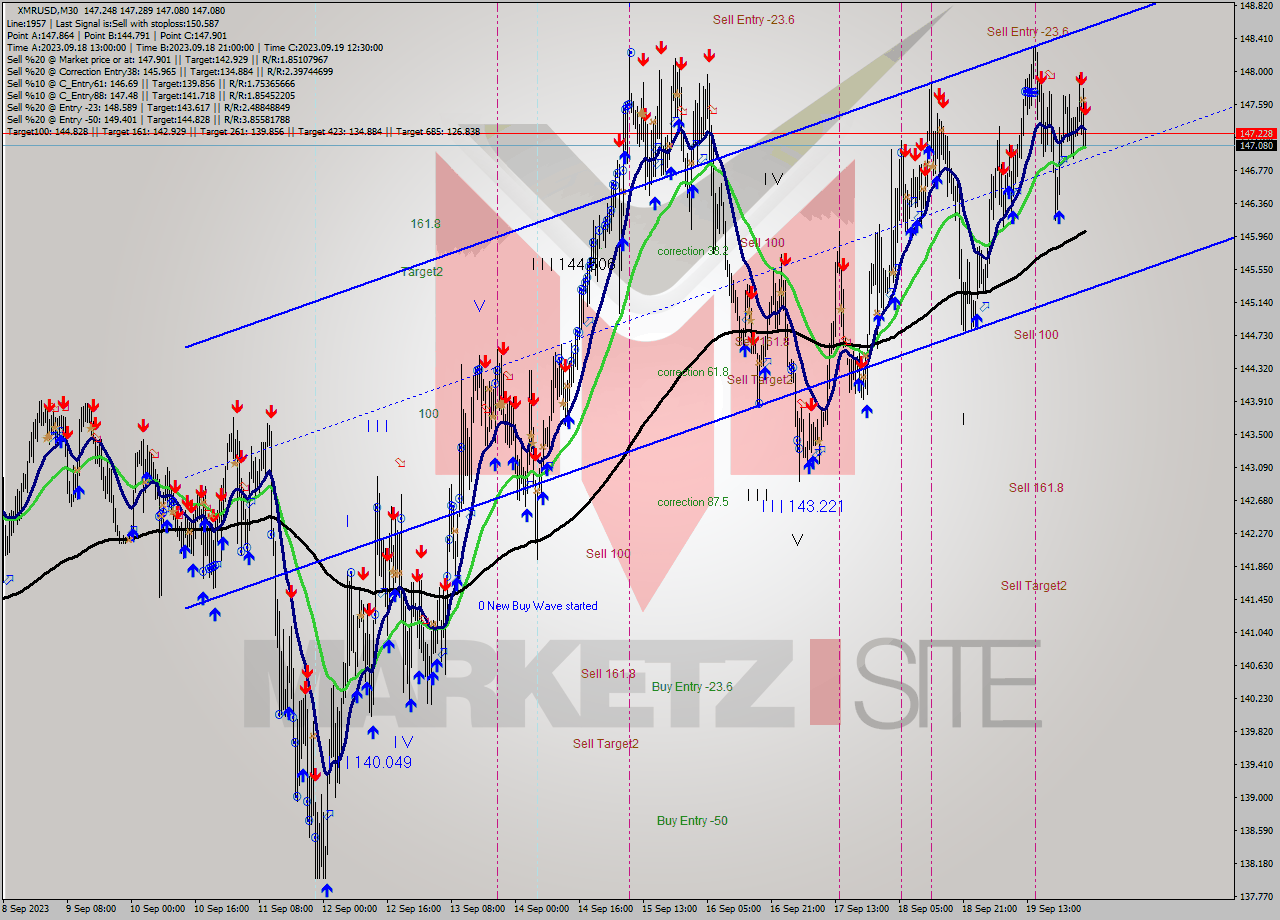1280x920 pixels.
Task: Click the '14 Sep 16:00' time label
Action: [x=606, y=909]
